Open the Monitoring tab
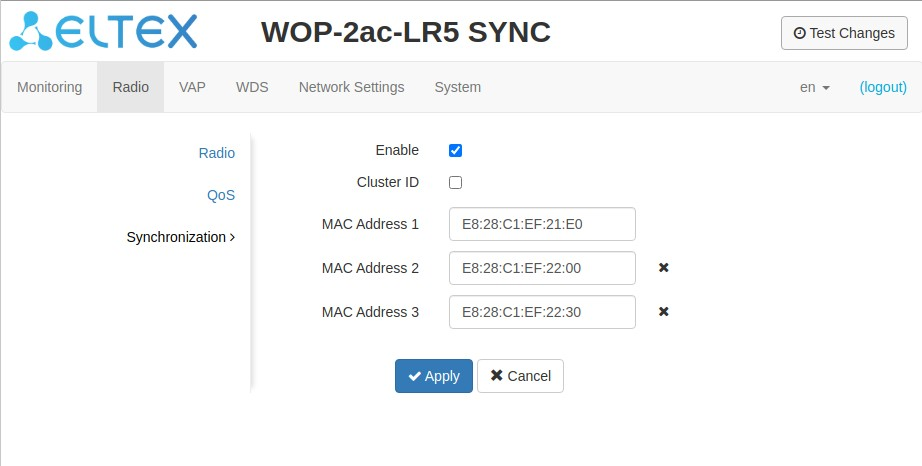 [50, 87]
